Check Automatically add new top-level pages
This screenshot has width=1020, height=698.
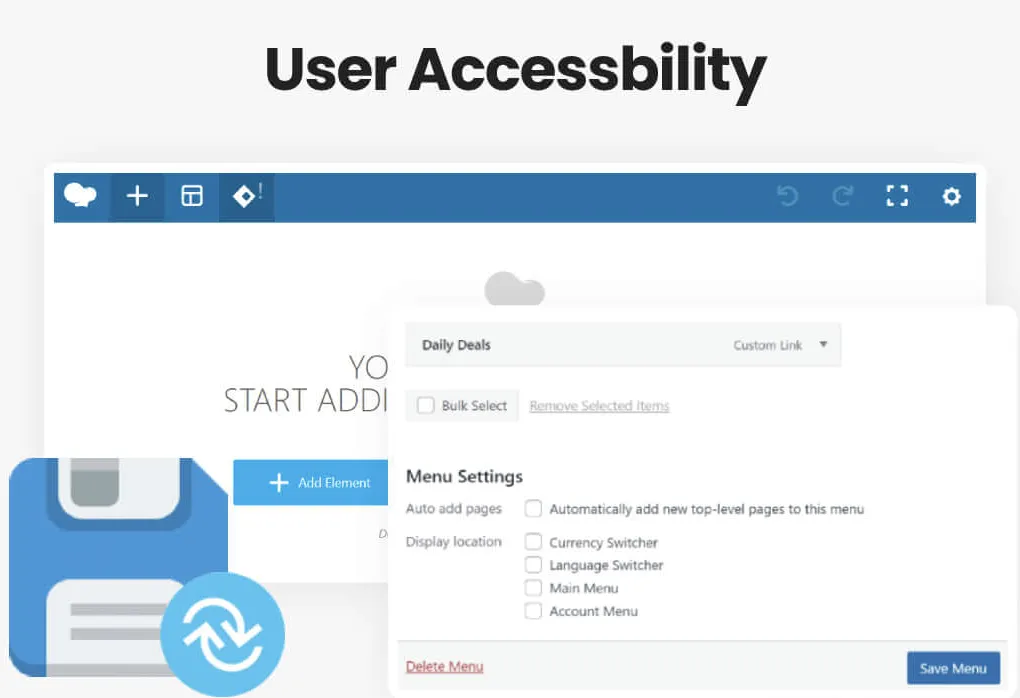point(533,509)
